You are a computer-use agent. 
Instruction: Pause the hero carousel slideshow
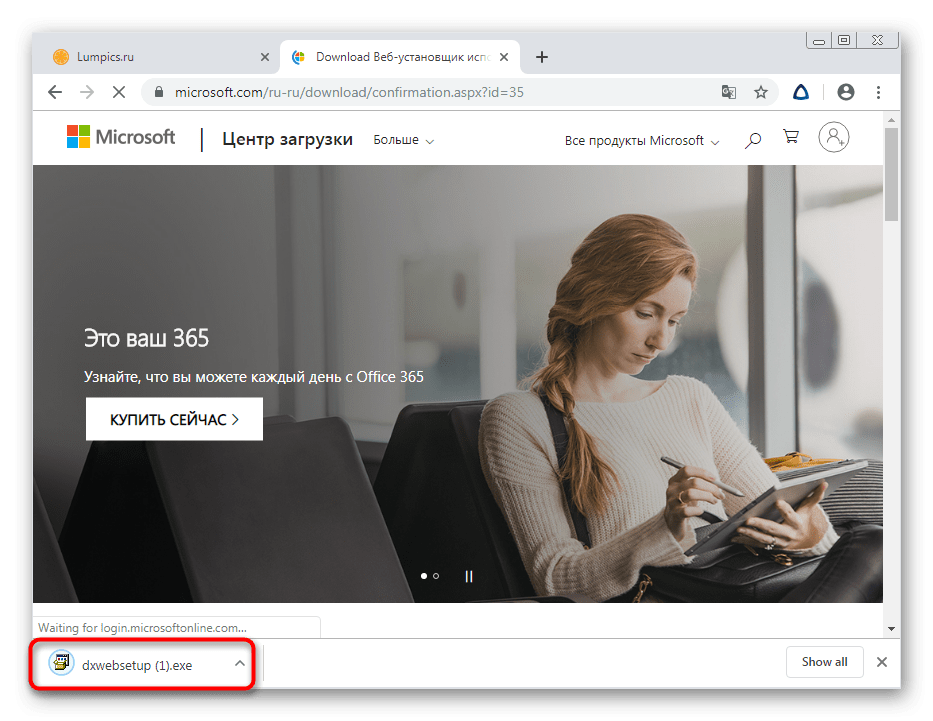click(468, 576)
